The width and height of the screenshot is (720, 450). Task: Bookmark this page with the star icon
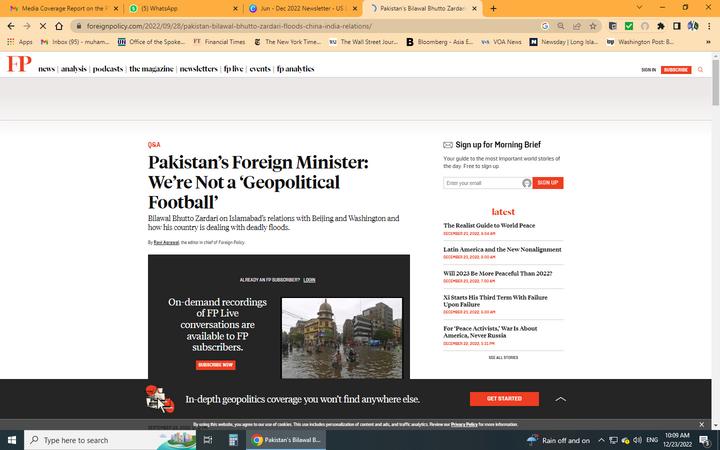click(593, 26)
